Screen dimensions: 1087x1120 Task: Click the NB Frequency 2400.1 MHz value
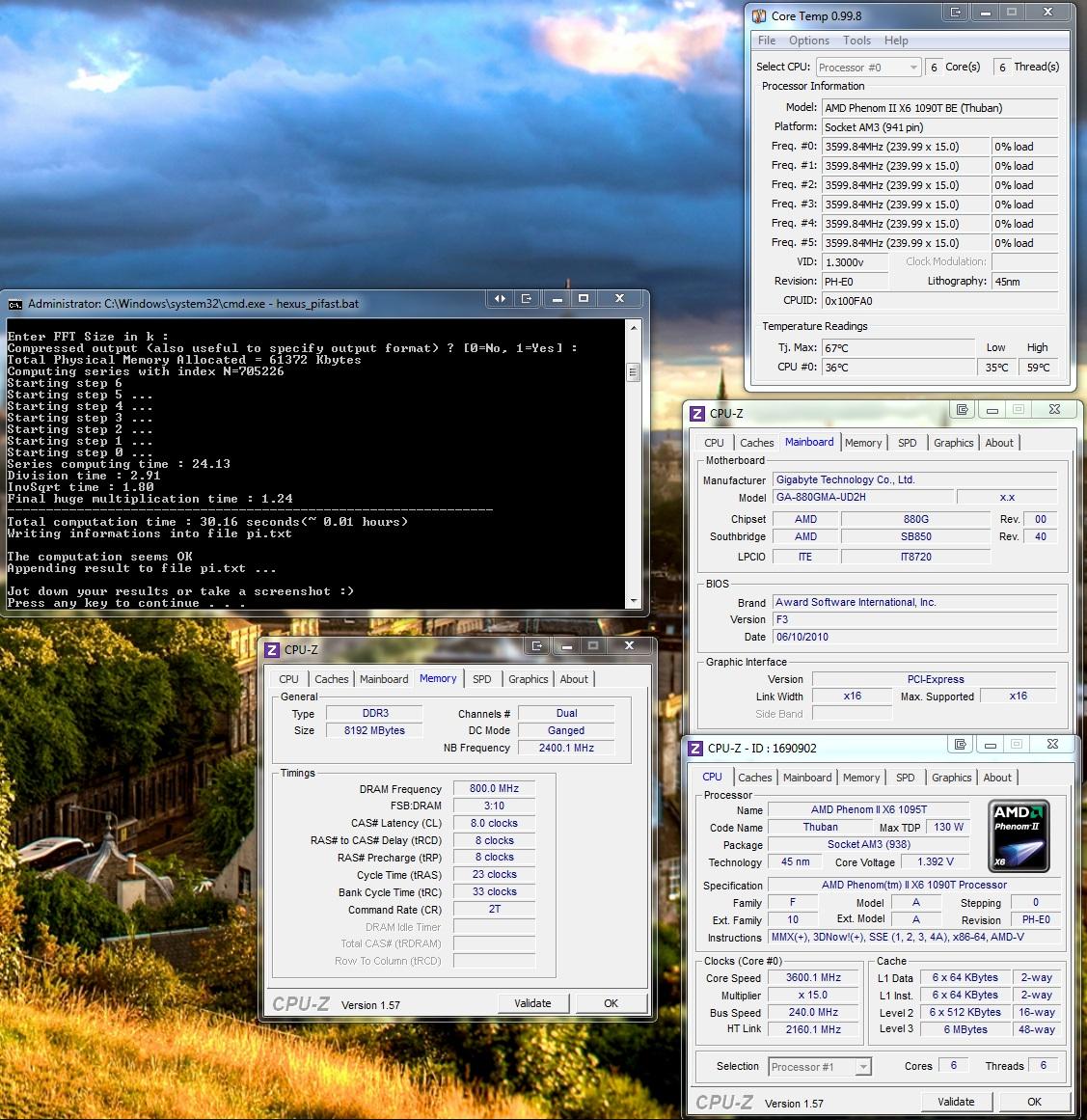pos(566,748)
